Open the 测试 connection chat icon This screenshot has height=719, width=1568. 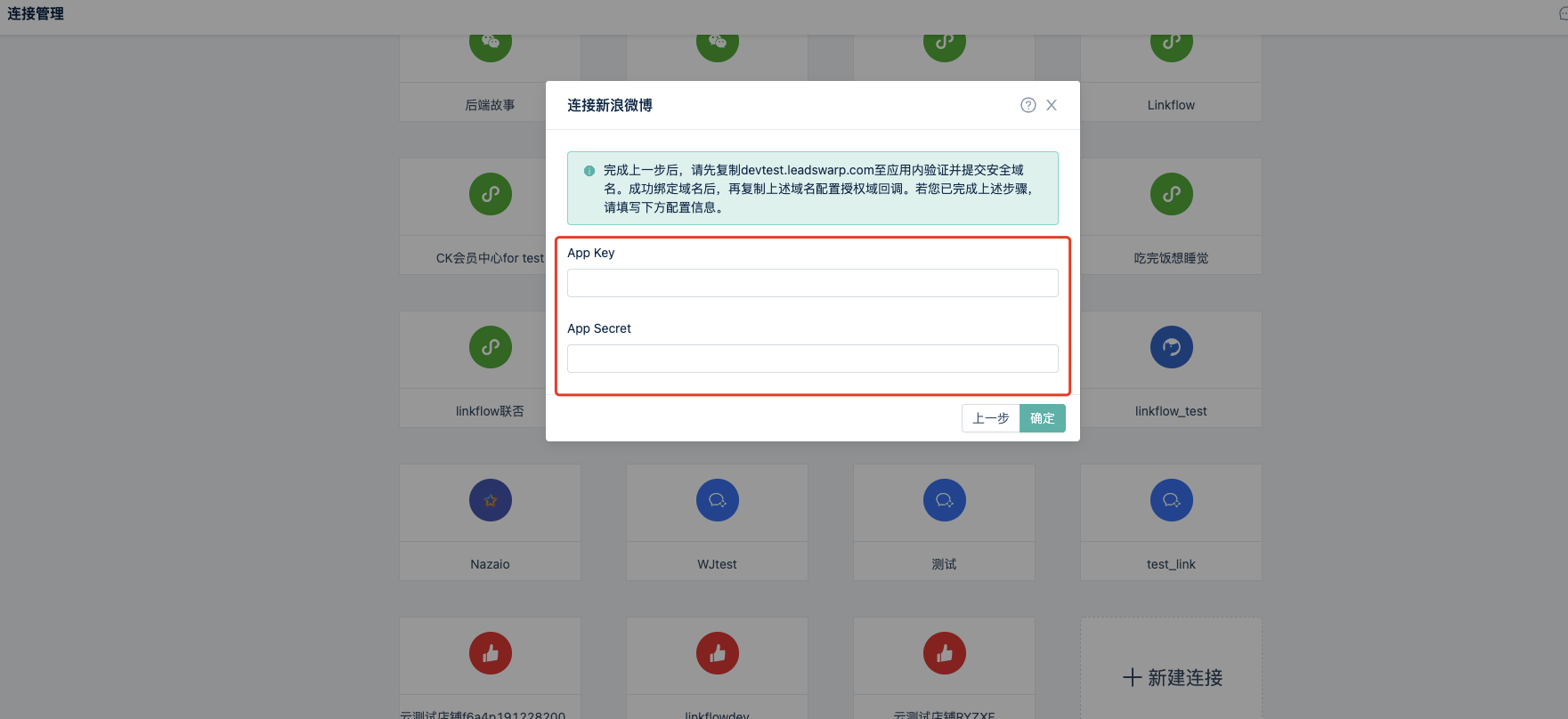click(x=945, y=500)
